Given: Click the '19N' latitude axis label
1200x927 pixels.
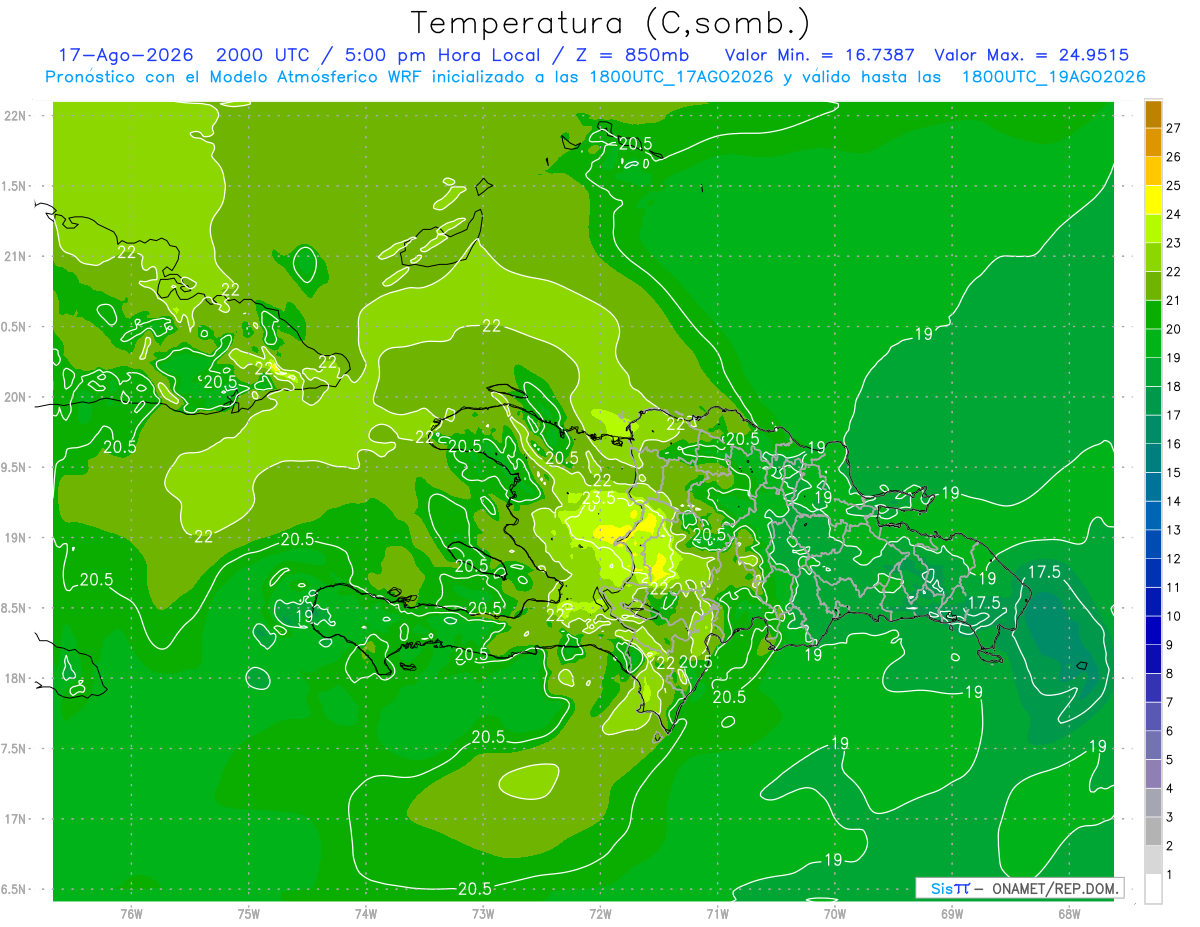Looking at the screenshot, I should [15, 538].
